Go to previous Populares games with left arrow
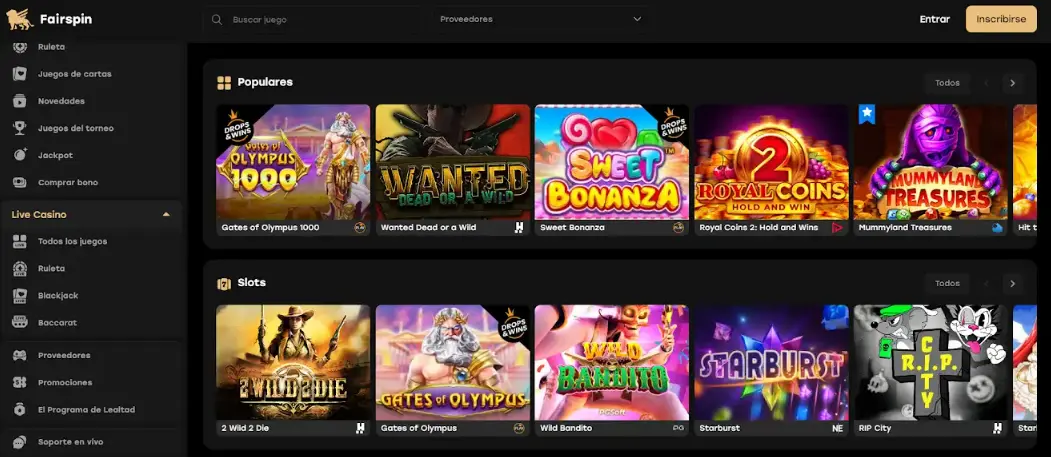Image resolution: width=1051 pixels, height=457 pixels. pyautogui.click(x=986, y=83)
